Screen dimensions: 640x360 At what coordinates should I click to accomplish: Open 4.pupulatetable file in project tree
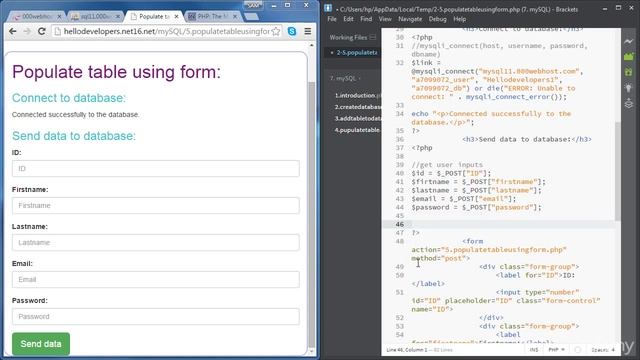tap(357, 130)
